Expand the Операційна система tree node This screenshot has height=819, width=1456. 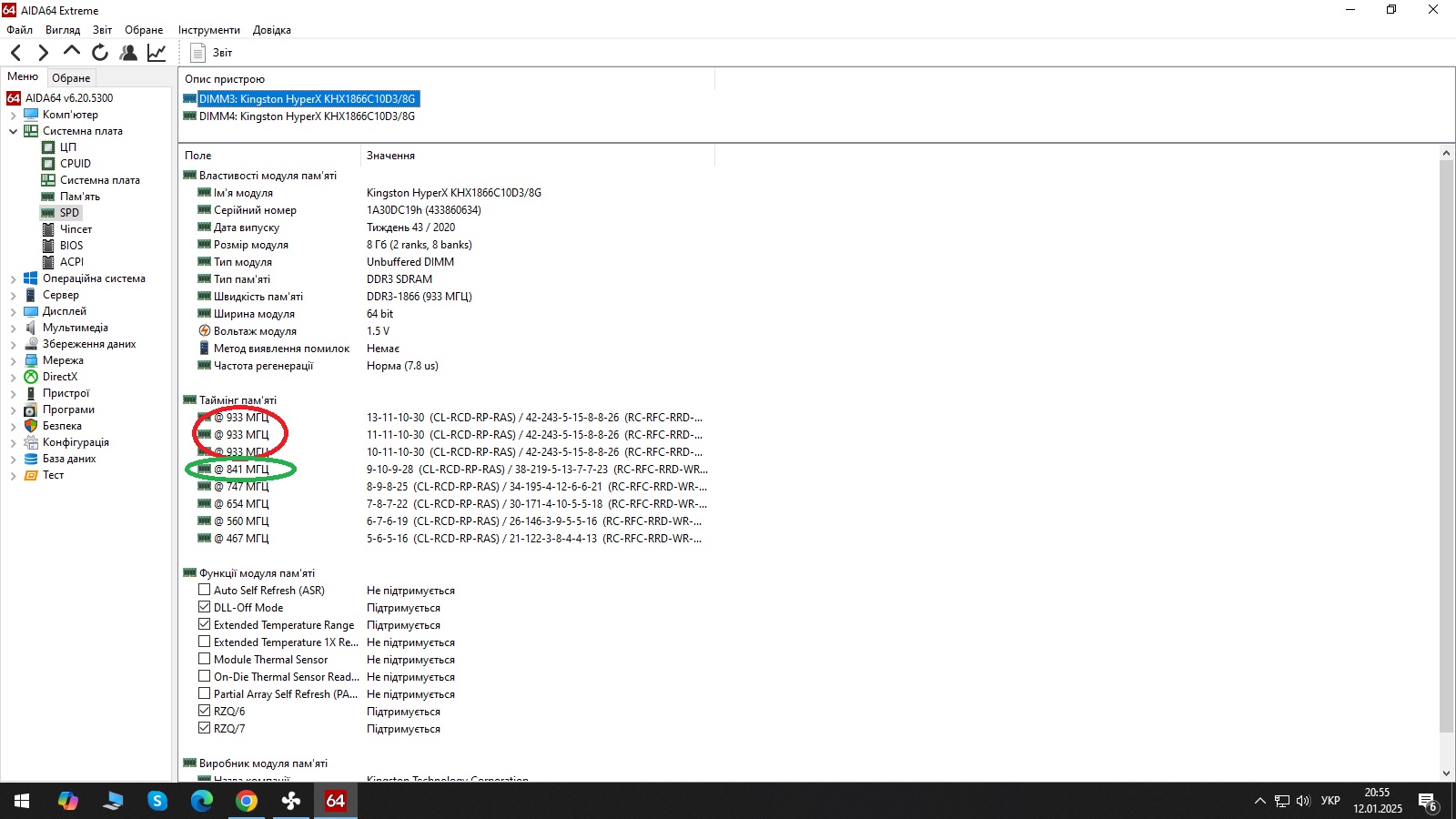point(14,279)
